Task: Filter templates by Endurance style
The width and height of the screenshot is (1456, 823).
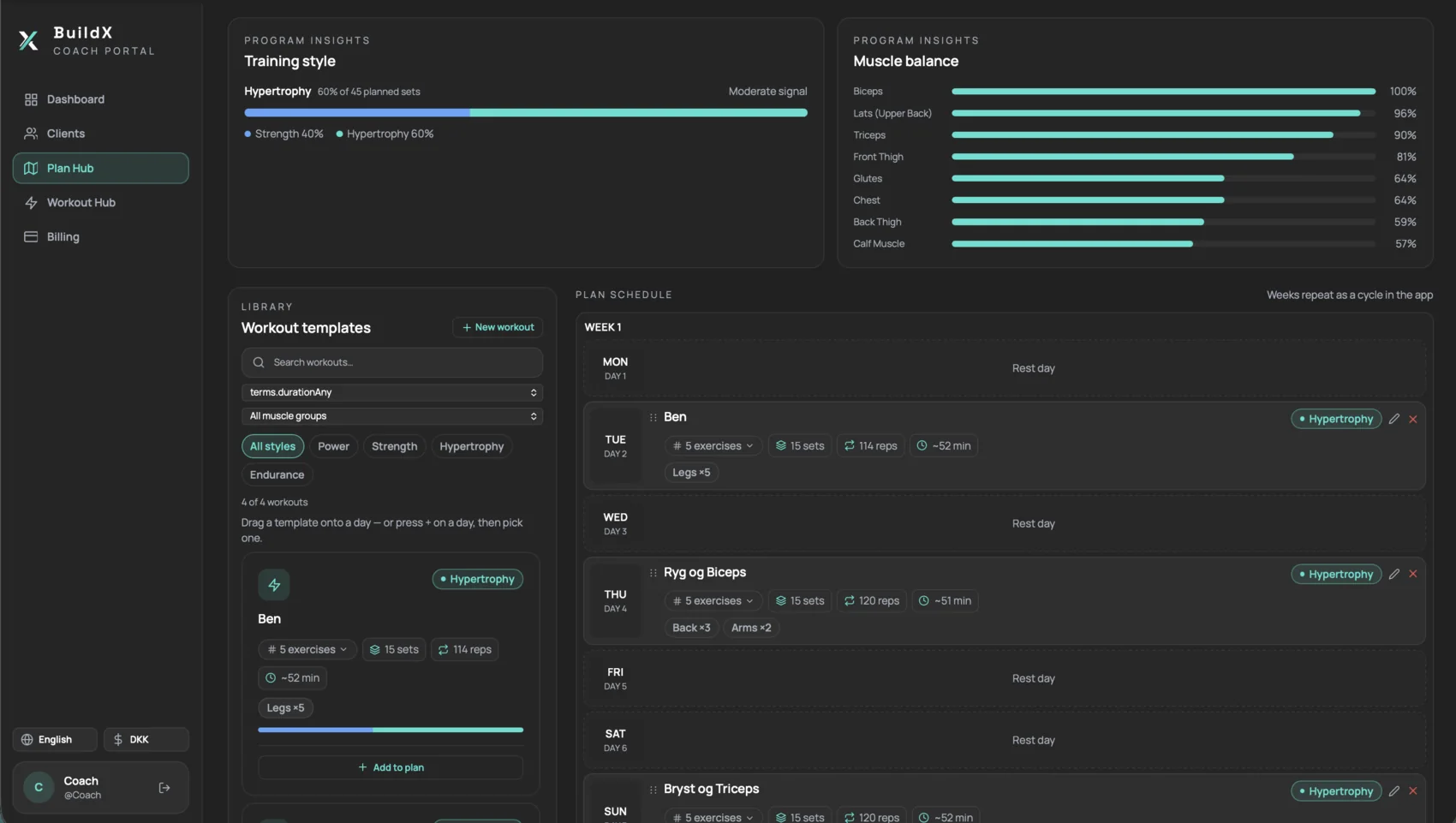Action: pos(277,474)
